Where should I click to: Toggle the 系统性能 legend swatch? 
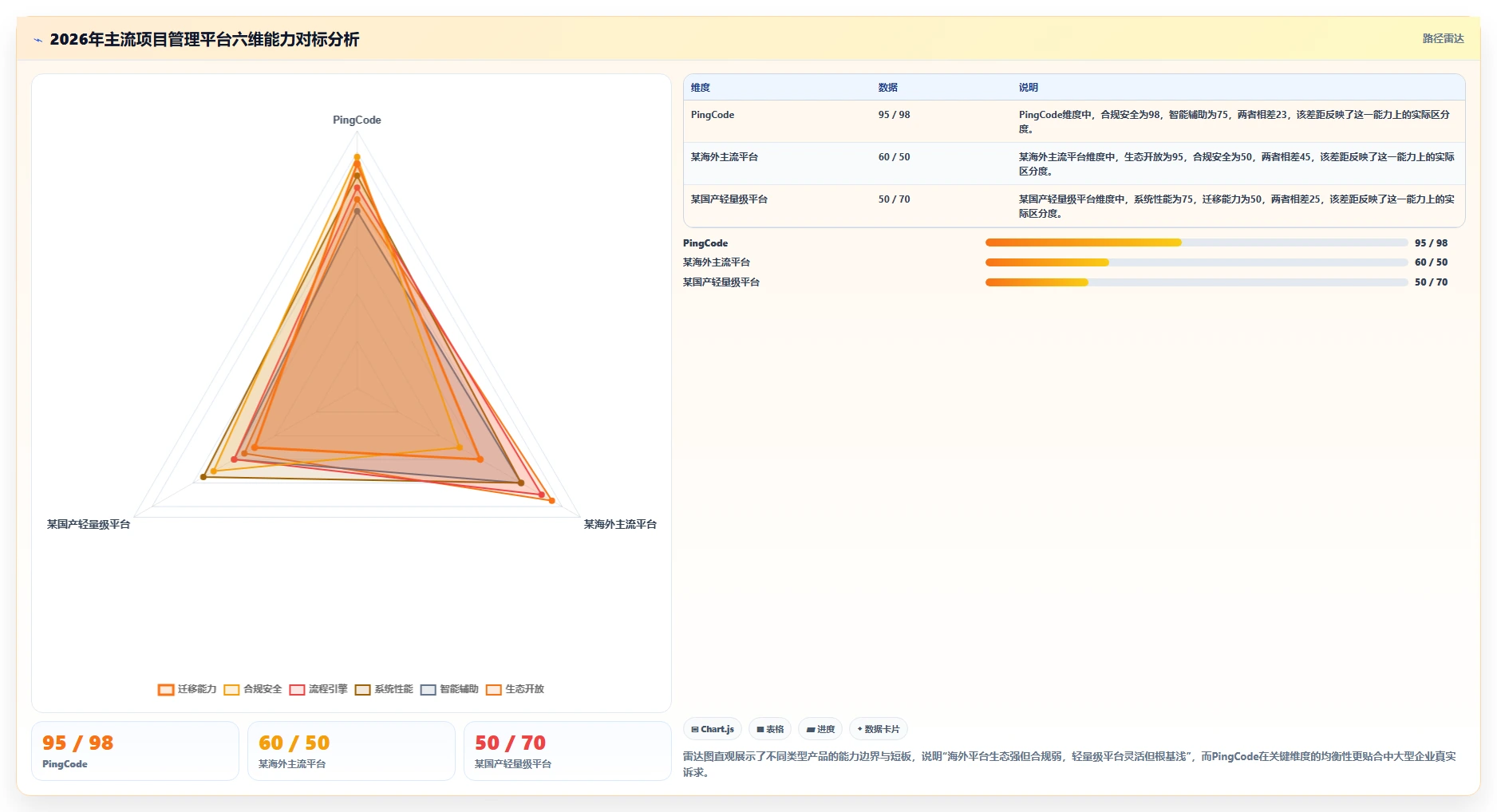pos(362,690)
